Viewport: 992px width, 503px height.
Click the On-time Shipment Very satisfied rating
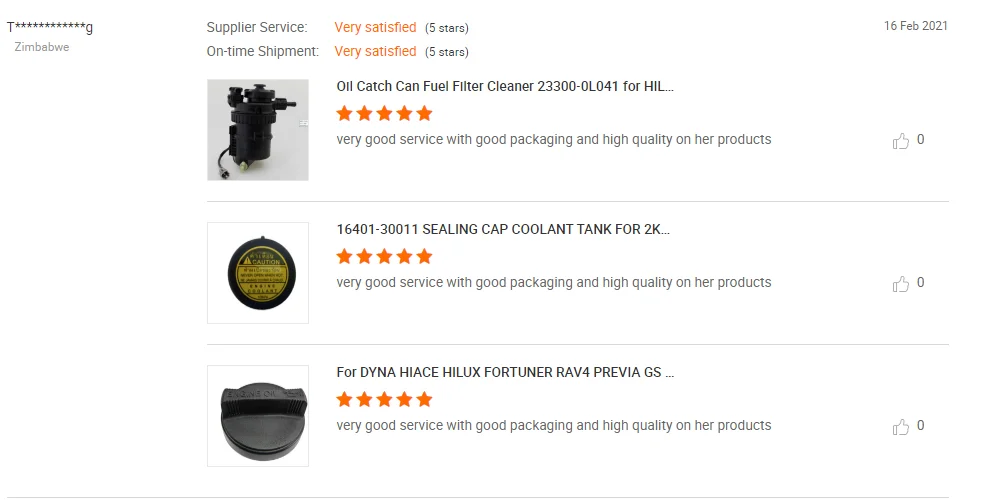coord(375,51)
